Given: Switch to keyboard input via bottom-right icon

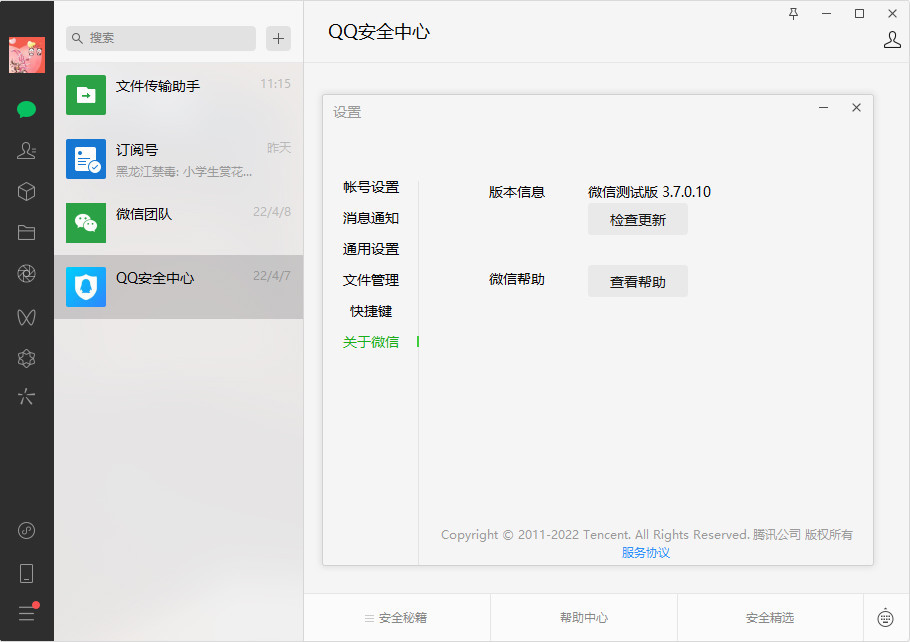Looking at the screenshot, I should pyautogui.click(x=884, y=618).
